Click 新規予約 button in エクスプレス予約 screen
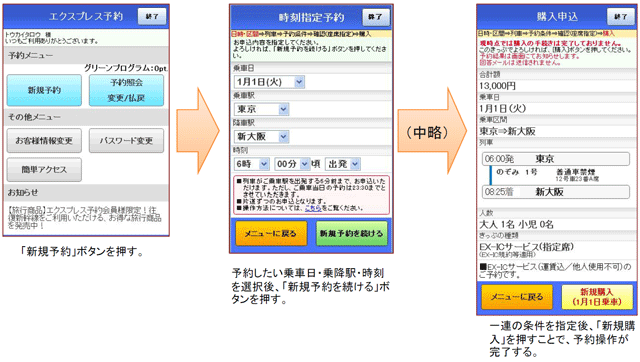640x362 pixels. (44, 90)
